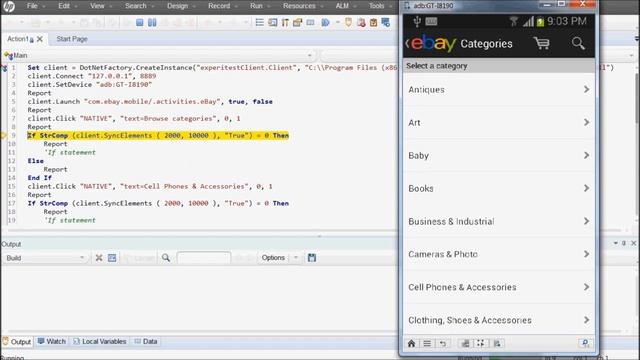Click the icon beside the clear button in Output
This screenshot has width=640, height=360.
112,258
